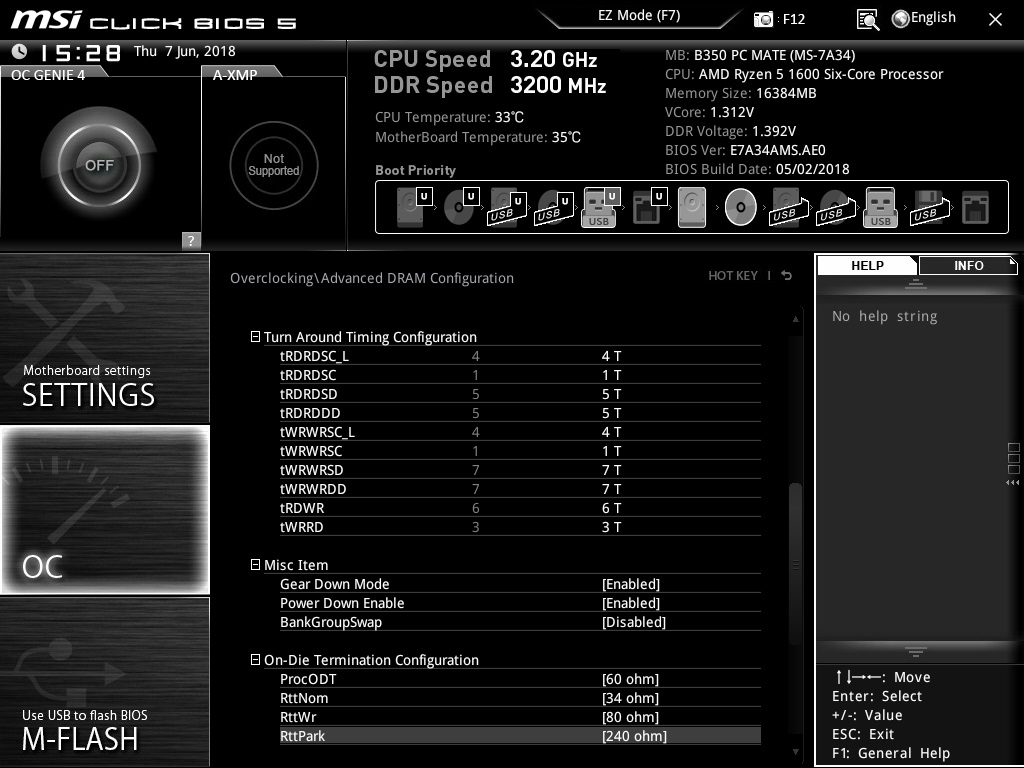Toggle the A-XMP Not Supported knob
Image resolution: width=1024 pixels, height=768 pixels.
tap(274, 165)
